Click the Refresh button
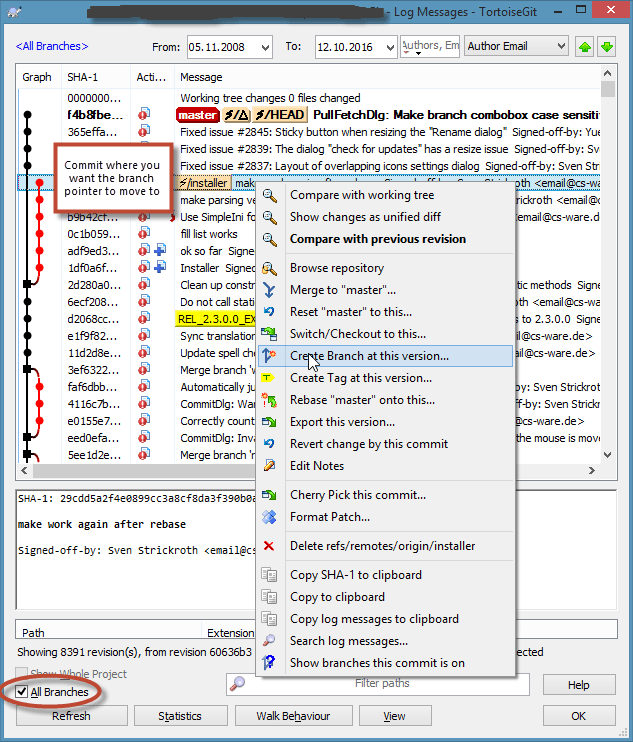The image size is (633, 742). point(71,716)
